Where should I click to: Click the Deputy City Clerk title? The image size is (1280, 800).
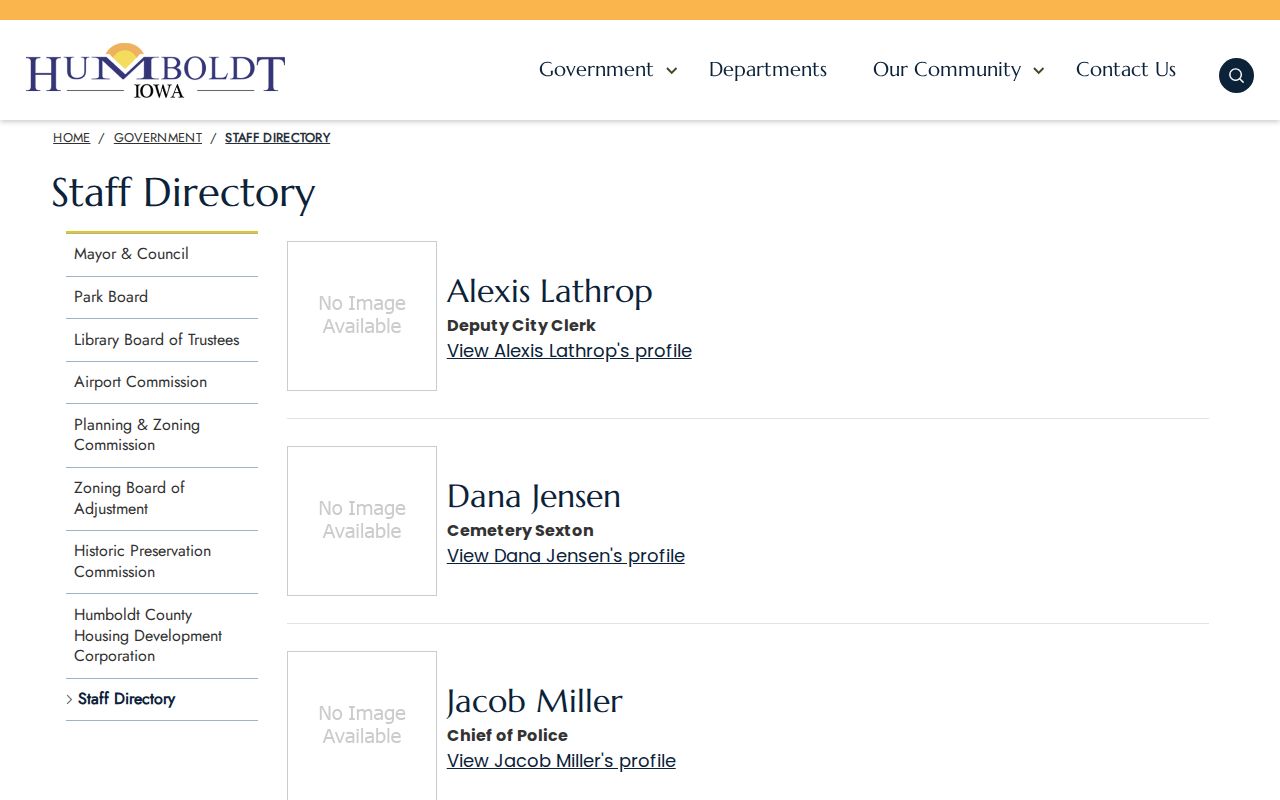(x=521, y=326)
